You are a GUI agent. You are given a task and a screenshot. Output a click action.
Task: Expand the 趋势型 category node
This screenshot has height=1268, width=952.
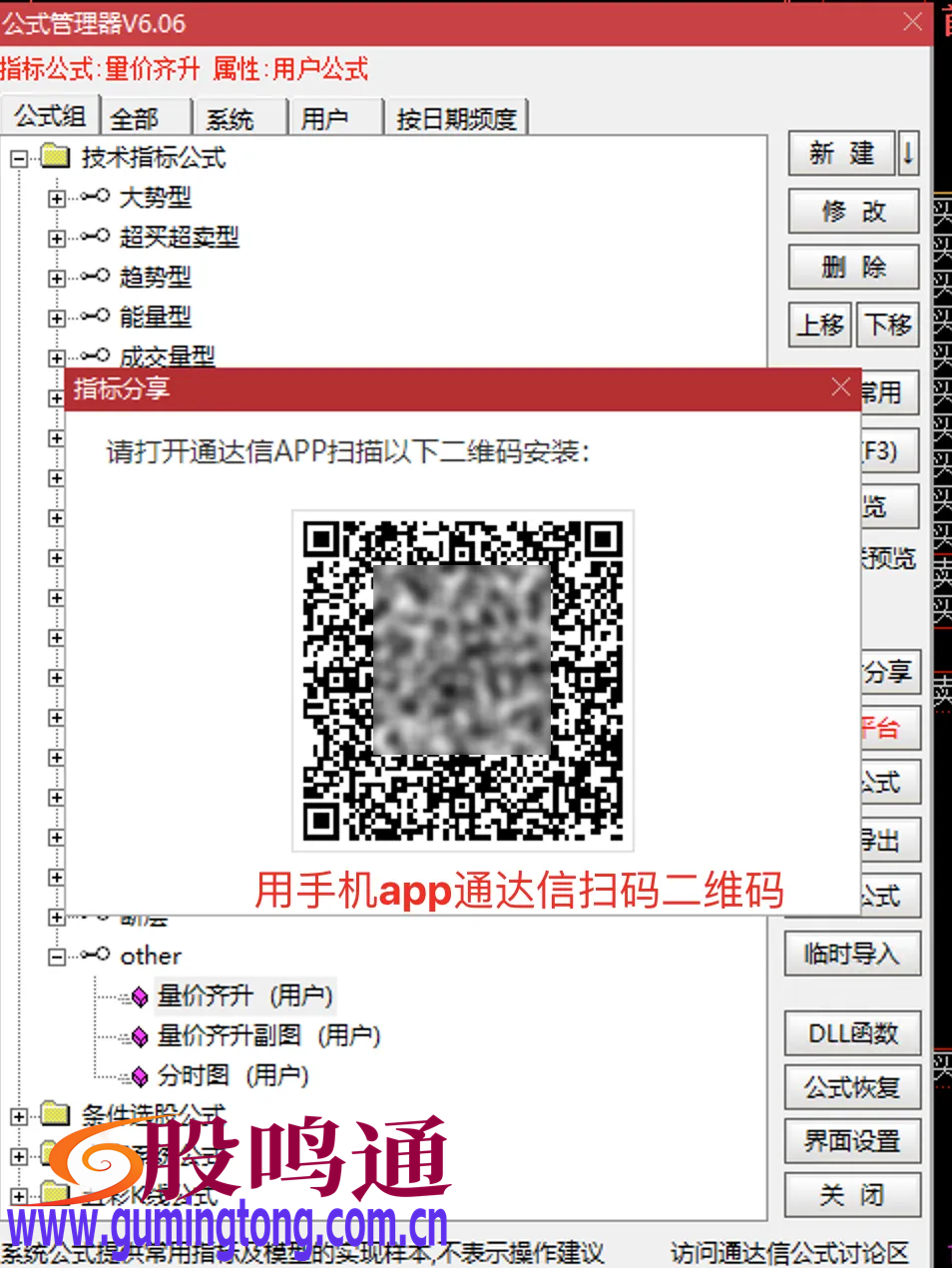[57, 277]
